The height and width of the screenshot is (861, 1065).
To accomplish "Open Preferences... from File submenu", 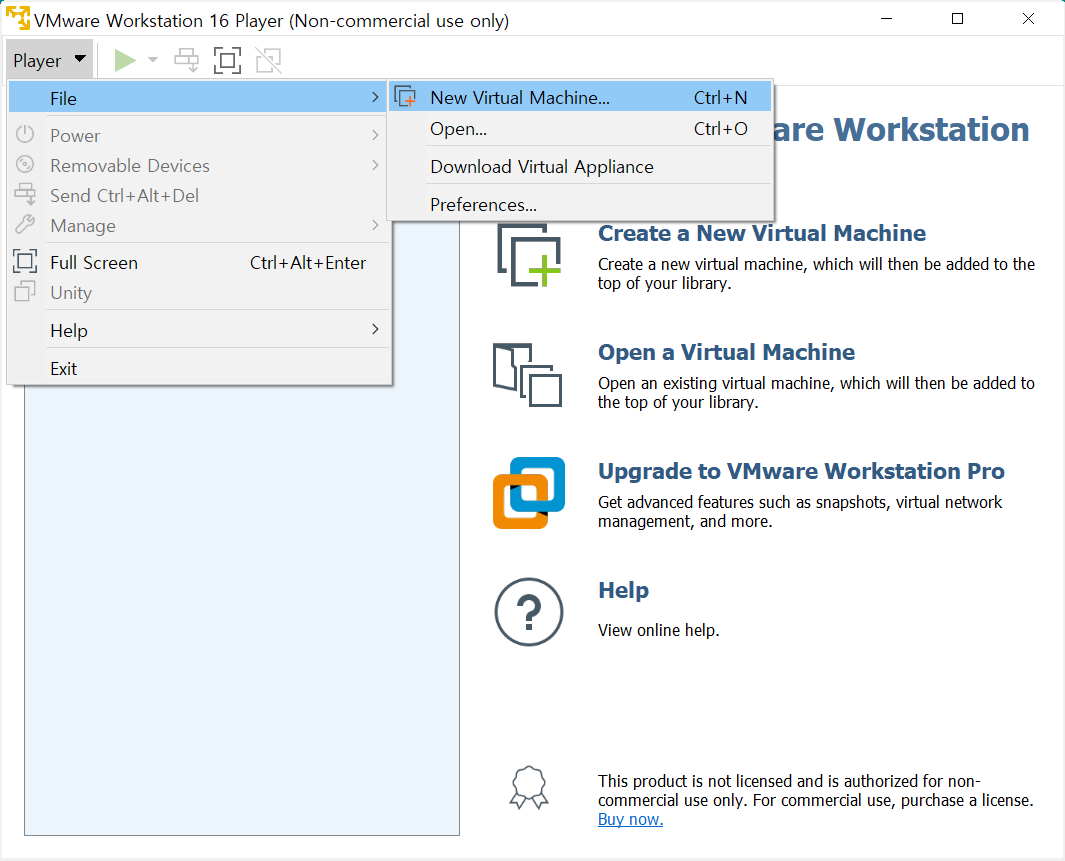I will point(580,204).
